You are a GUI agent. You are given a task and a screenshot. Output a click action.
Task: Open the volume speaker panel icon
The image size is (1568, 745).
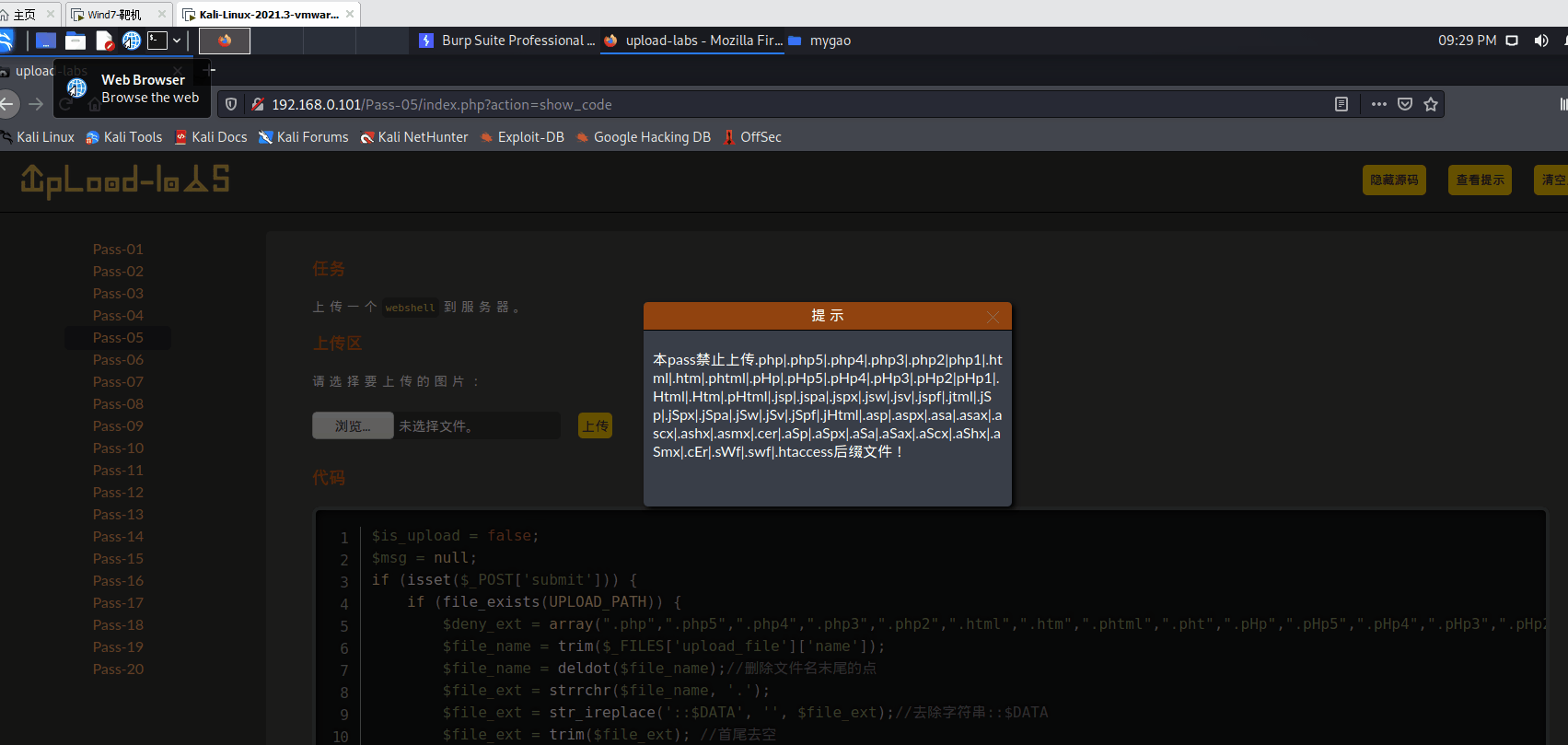(x=1540, y=41)
